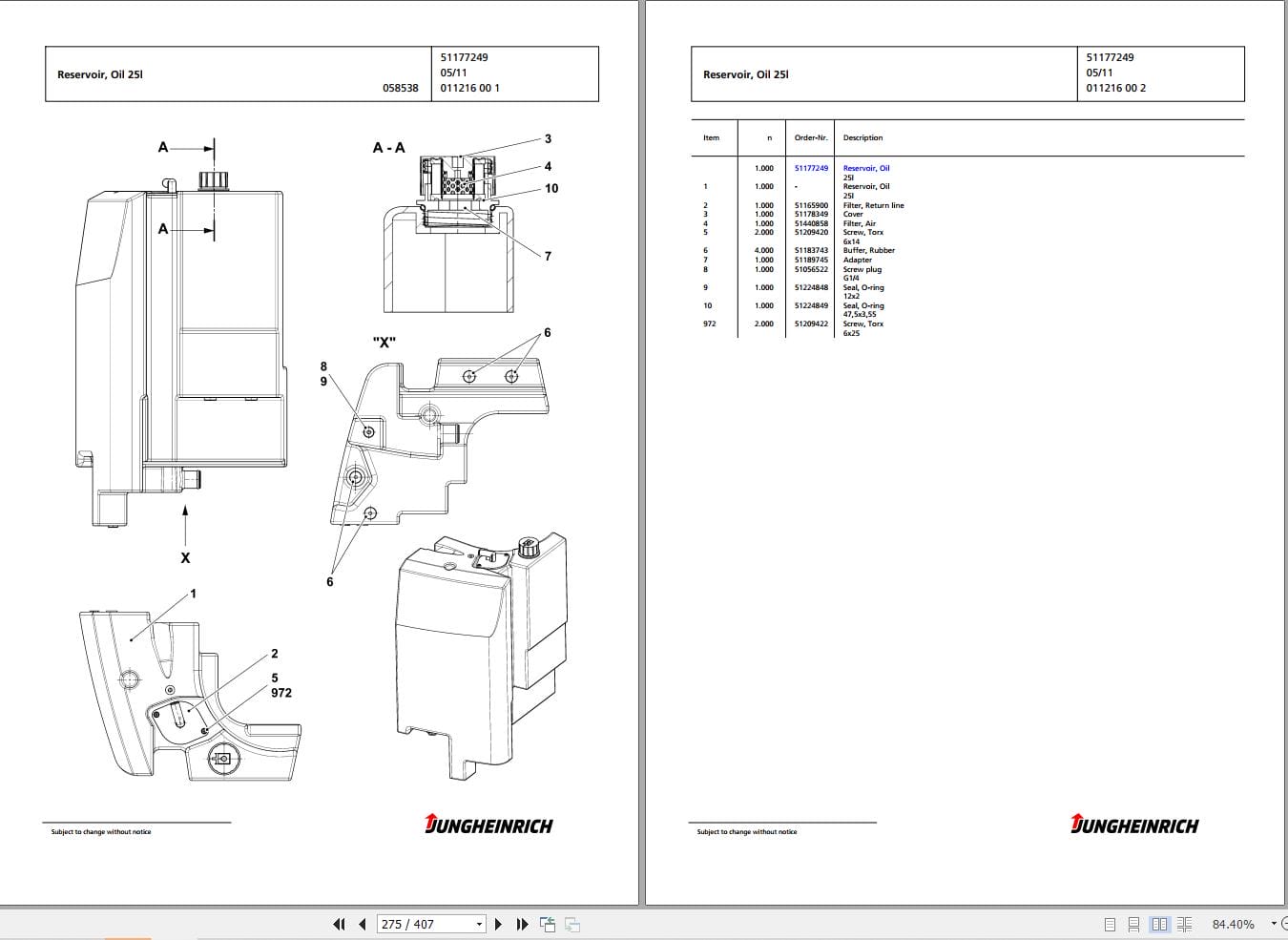
Task: Select the forward view history icon
Action: 571,924
